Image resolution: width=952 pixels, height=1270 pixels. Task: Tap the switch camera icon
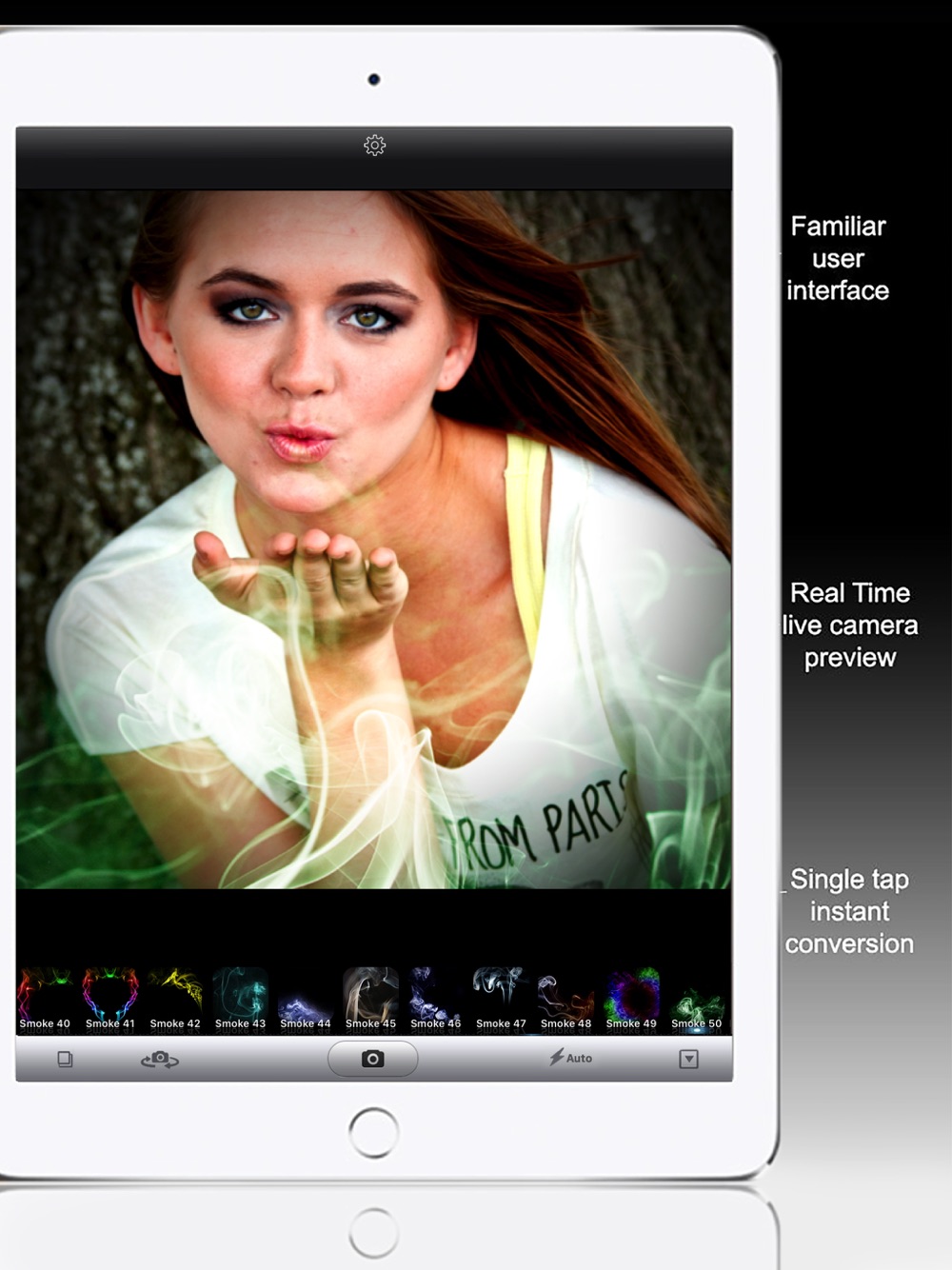160,1059
